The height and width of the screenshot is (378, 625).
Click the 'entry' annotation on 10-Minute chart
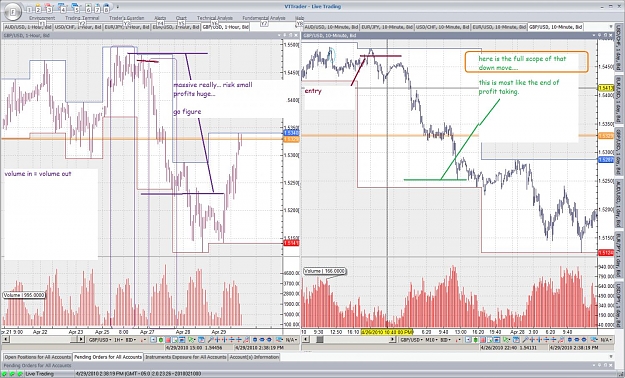click(313, 91)
